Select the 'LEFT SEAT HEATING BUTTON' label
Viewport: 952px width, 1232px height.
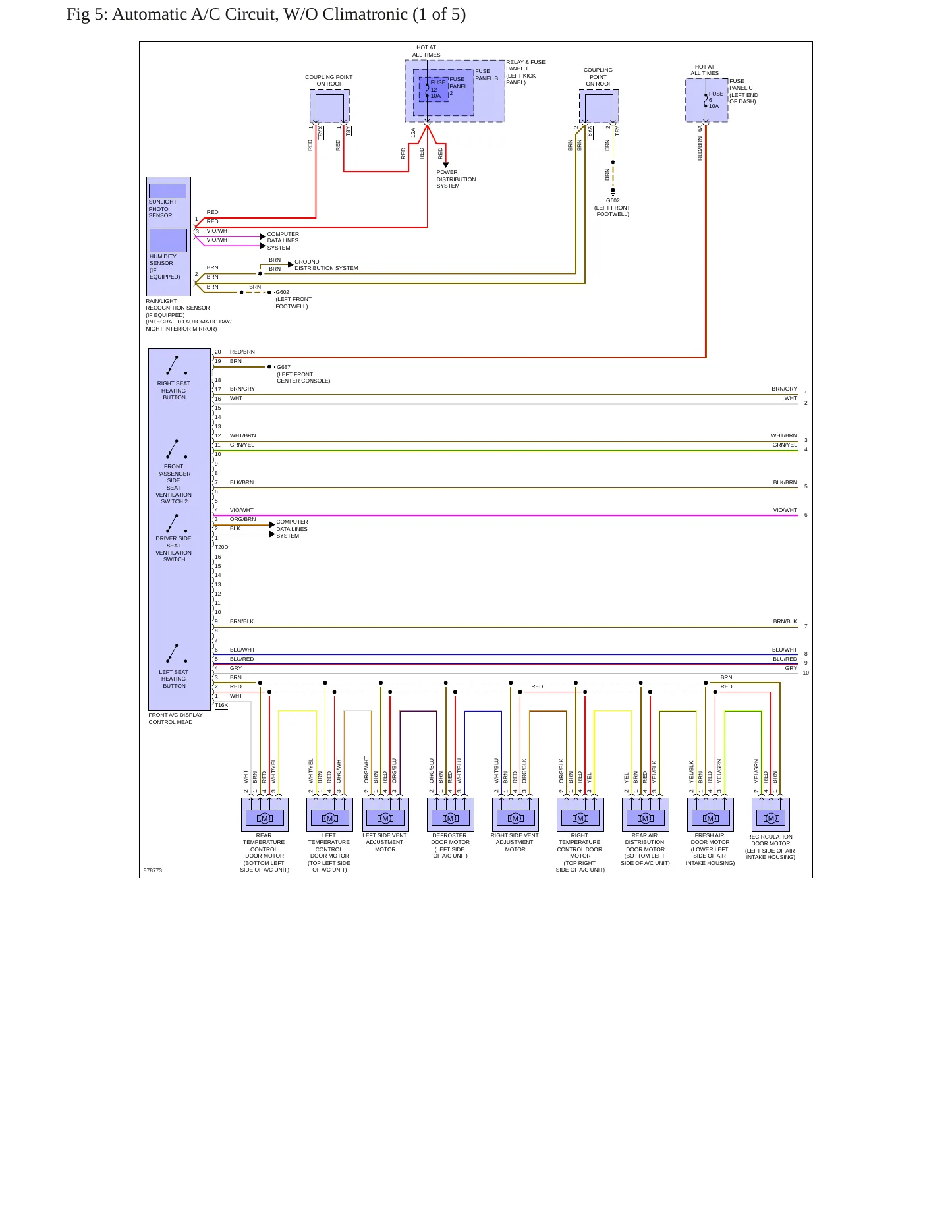(x=174, y=679)
